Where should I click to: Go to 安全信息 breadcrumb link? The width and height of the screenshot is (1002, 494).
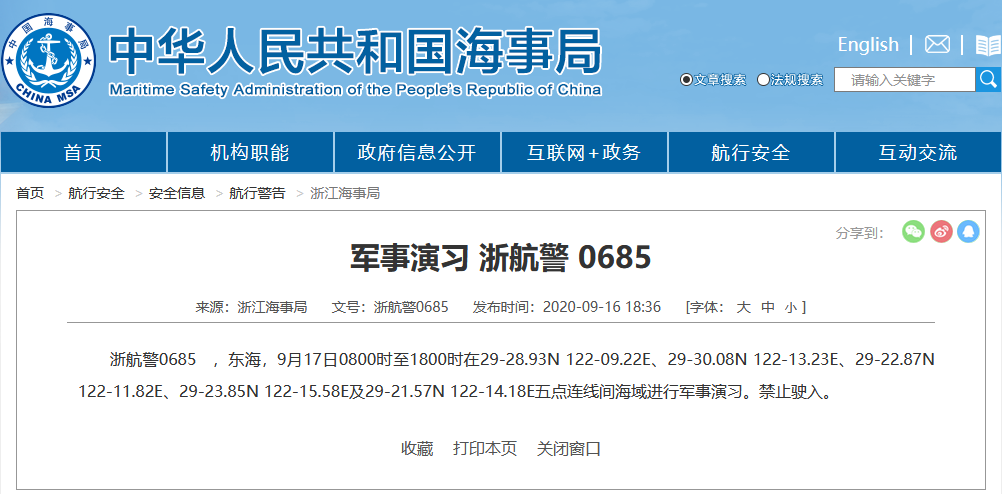[x=177, y=193]
